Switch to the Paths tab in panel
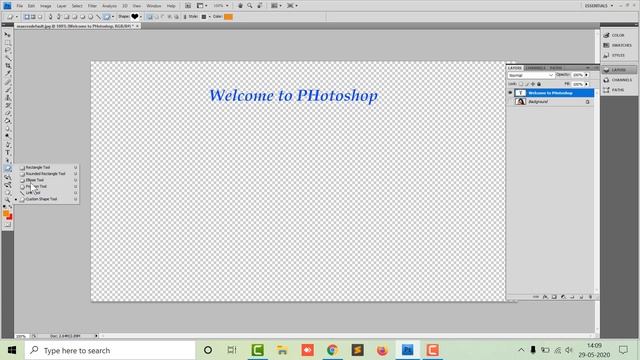 click(x=556, y=68)
